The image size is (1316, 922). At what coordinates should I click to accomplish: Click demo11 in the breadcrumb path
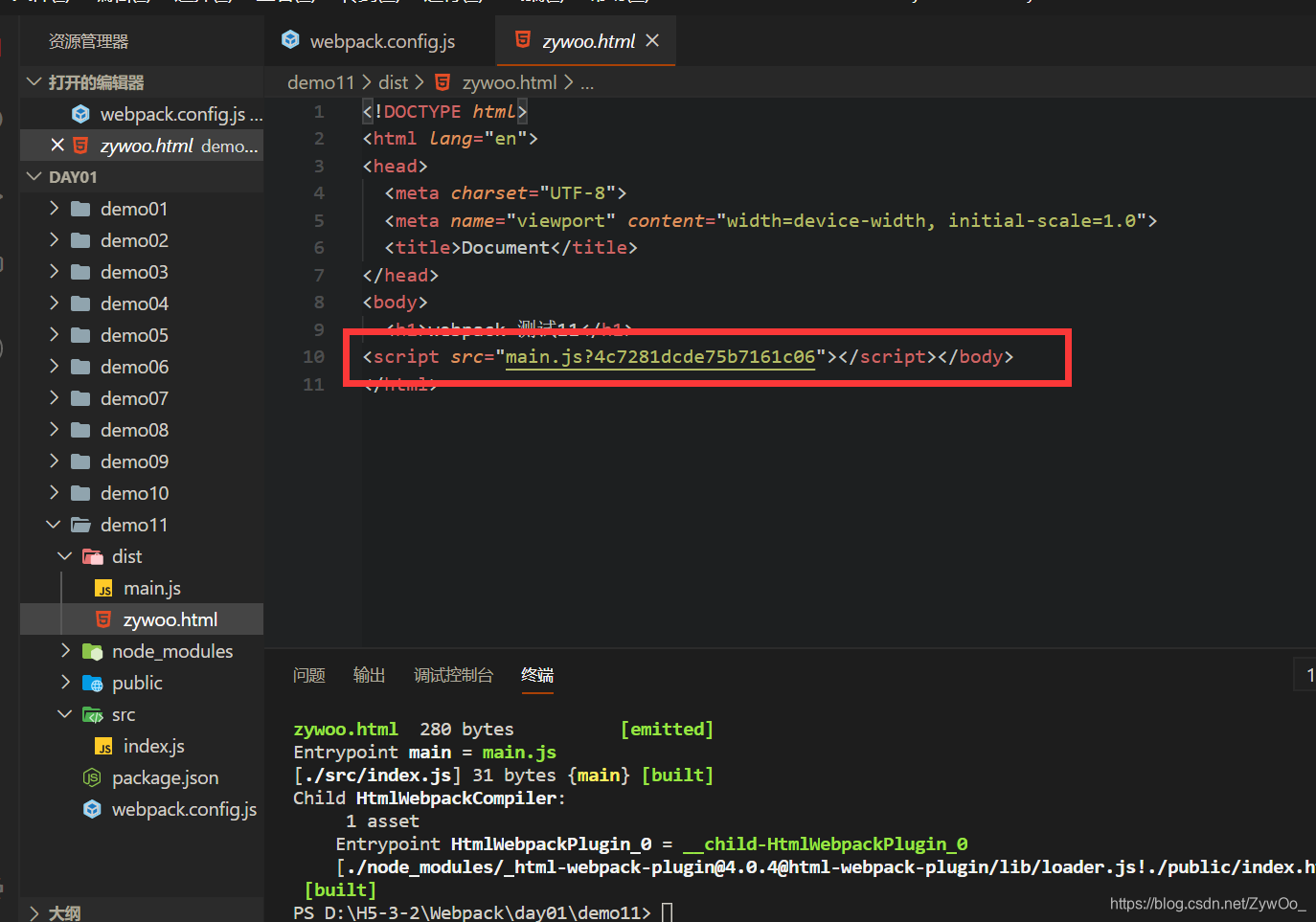coord(321,82)
